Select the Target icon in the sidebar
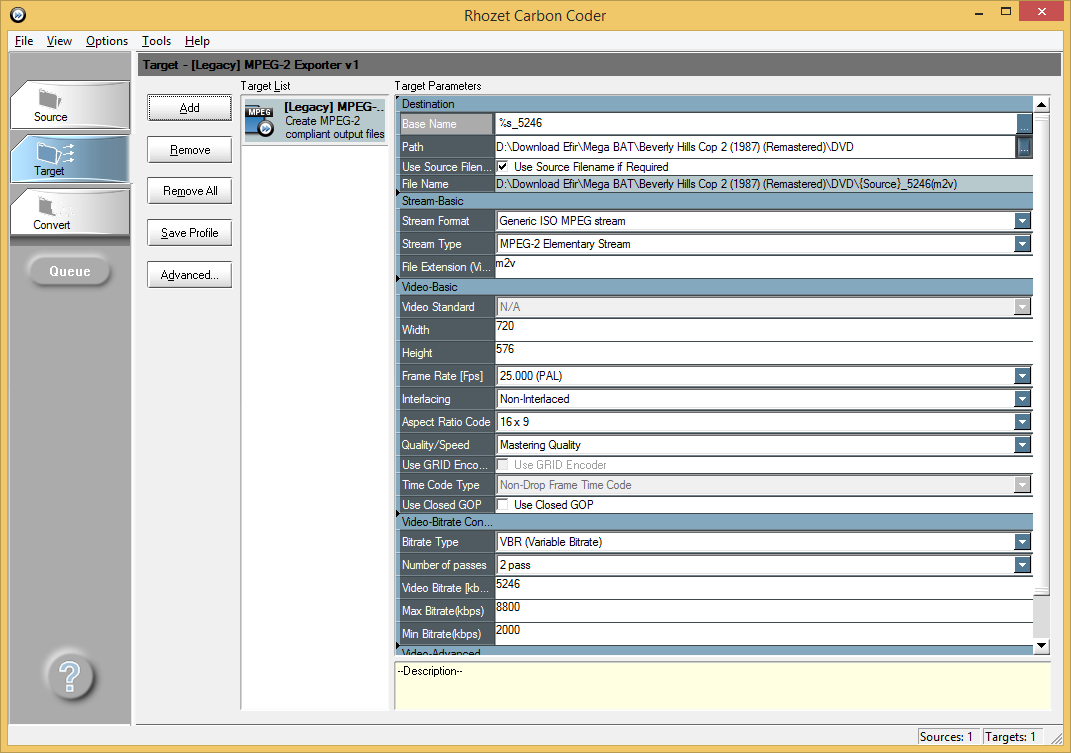1071x753 pixels. point(50,153)
